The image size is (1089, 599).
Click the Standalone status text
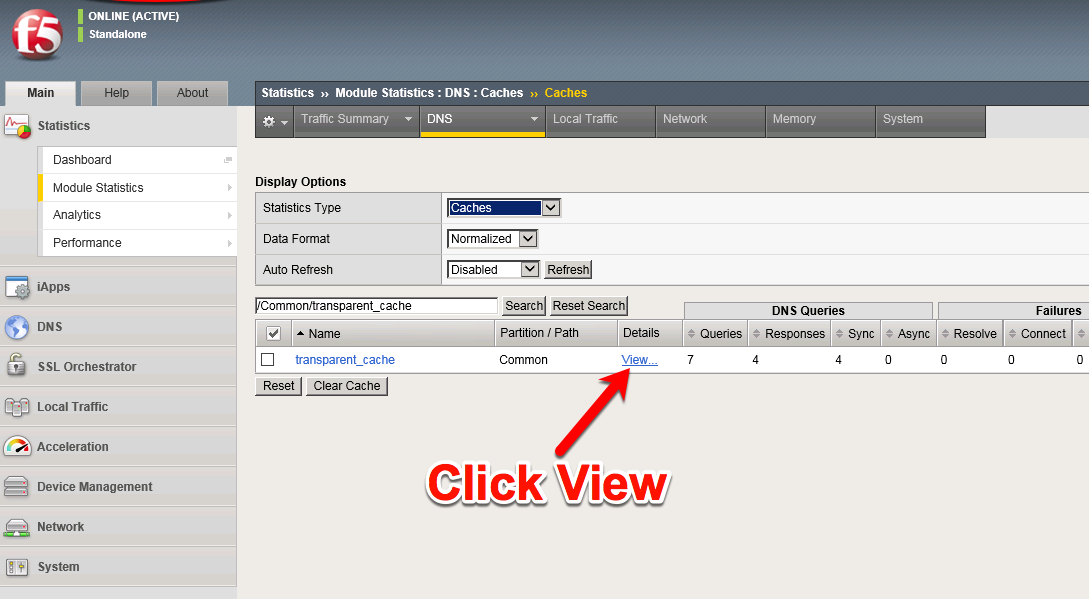tap(117, 34)
